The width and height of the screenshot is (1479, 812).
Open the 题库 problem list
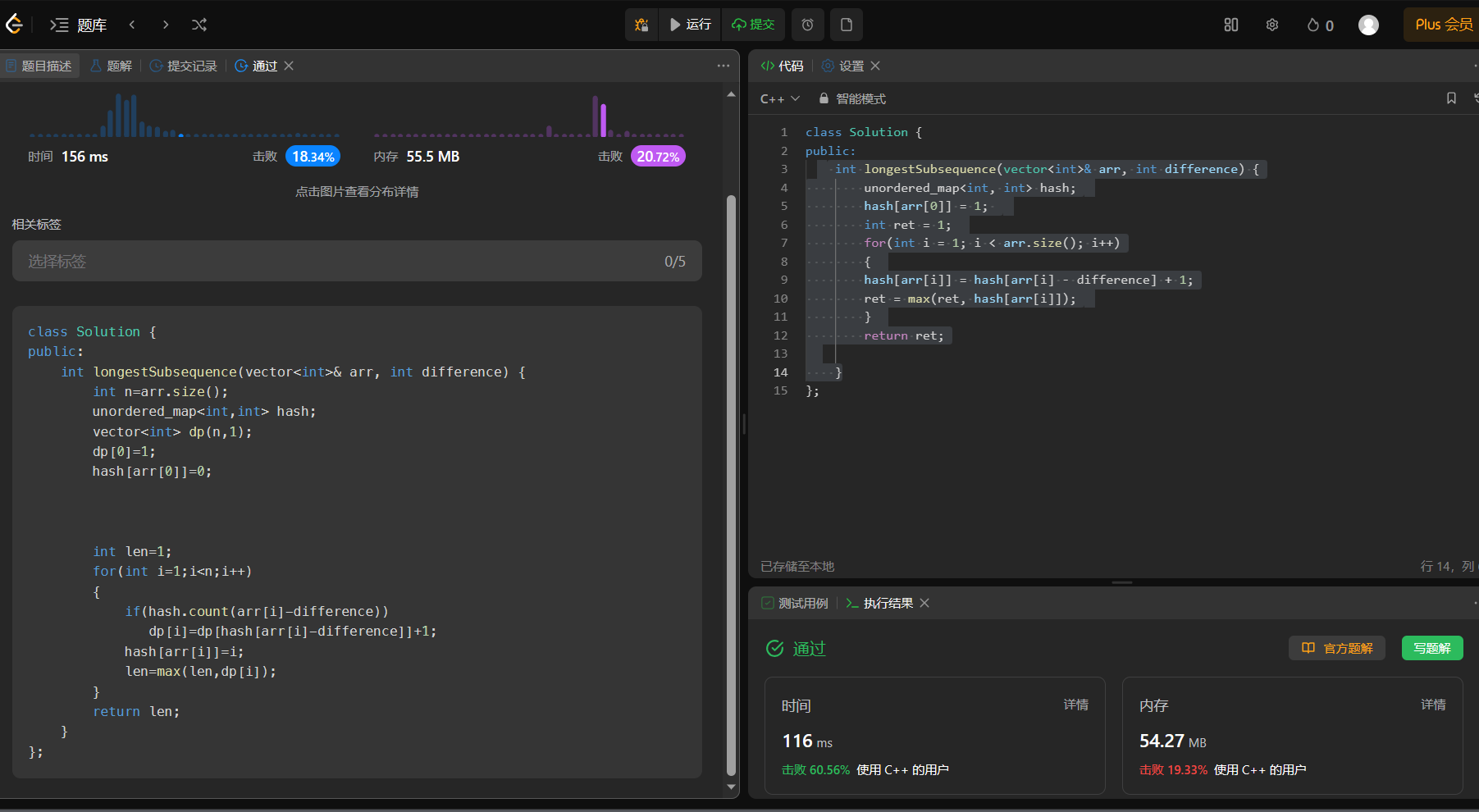[x=79, y=25]
